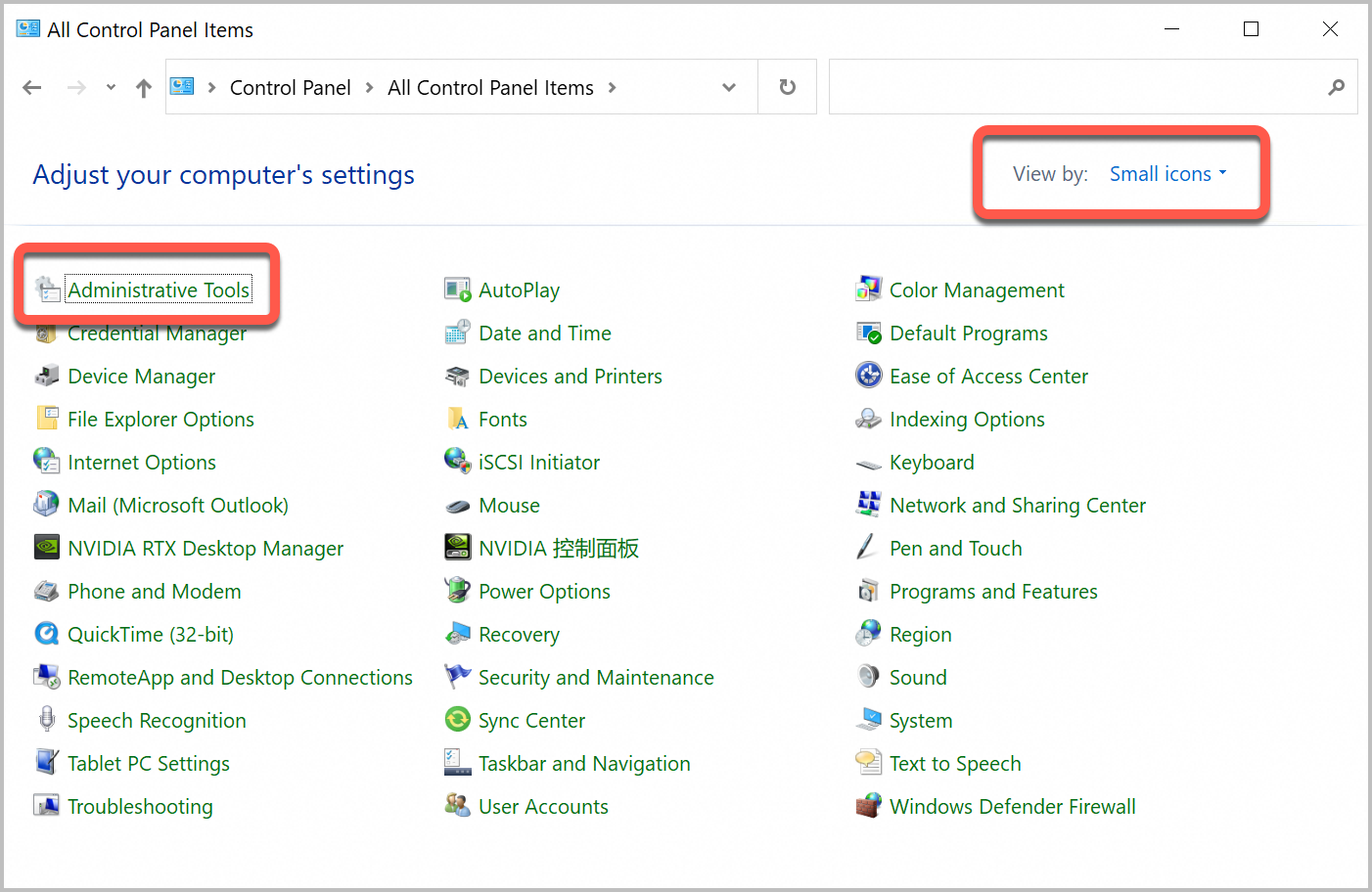This screenshot has width=1372, height=892.
Task: Open Text to Speech
Action: [955, 764]
